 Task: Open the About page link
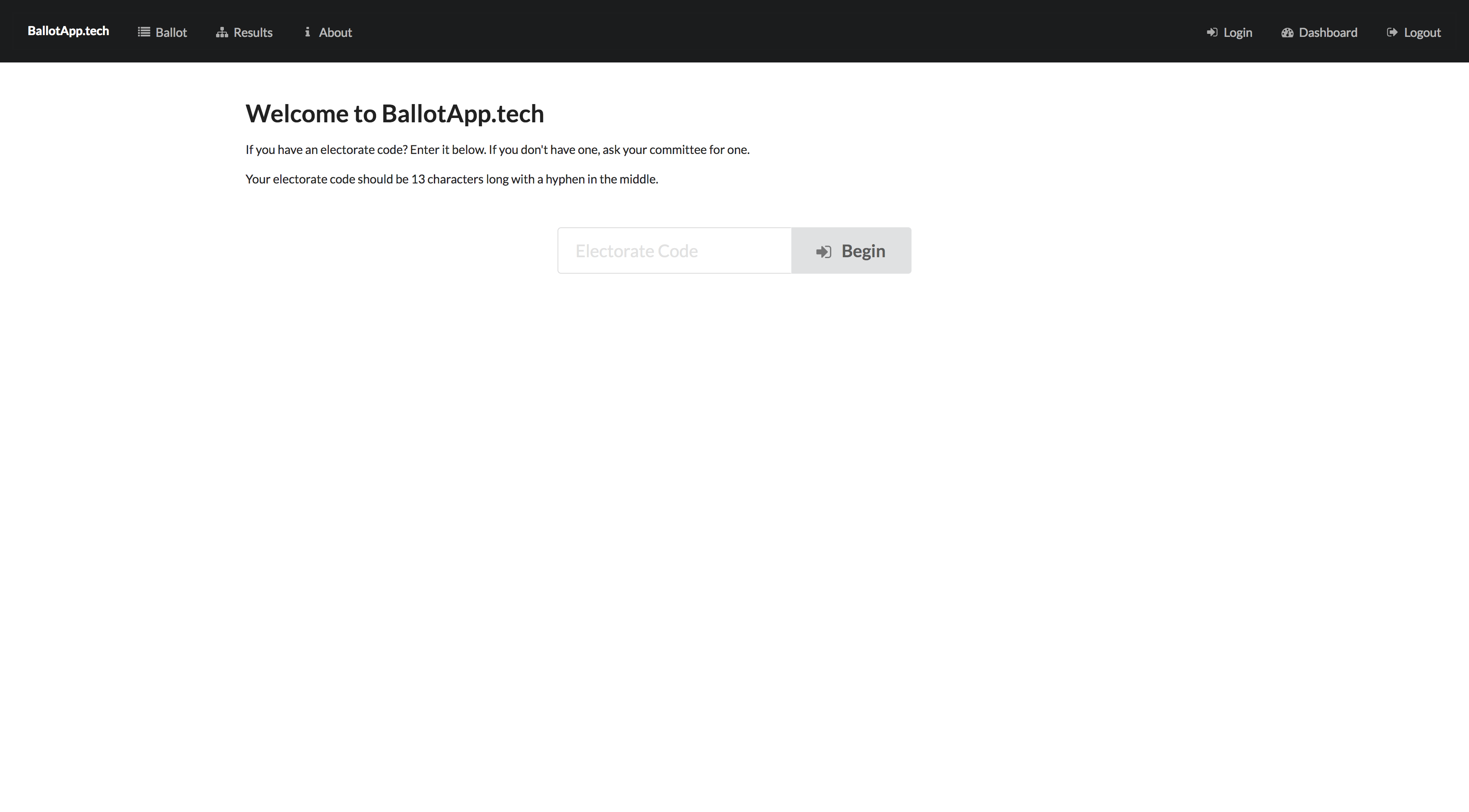point(335,33)
